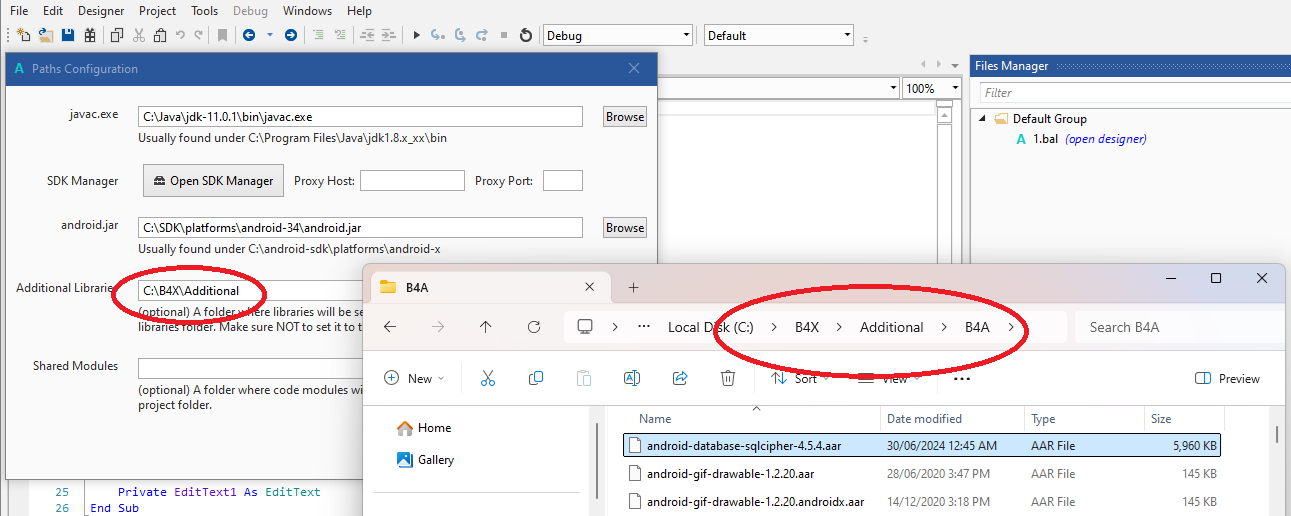Click the Copy icon in Explorer command bar

pos(536,378)
